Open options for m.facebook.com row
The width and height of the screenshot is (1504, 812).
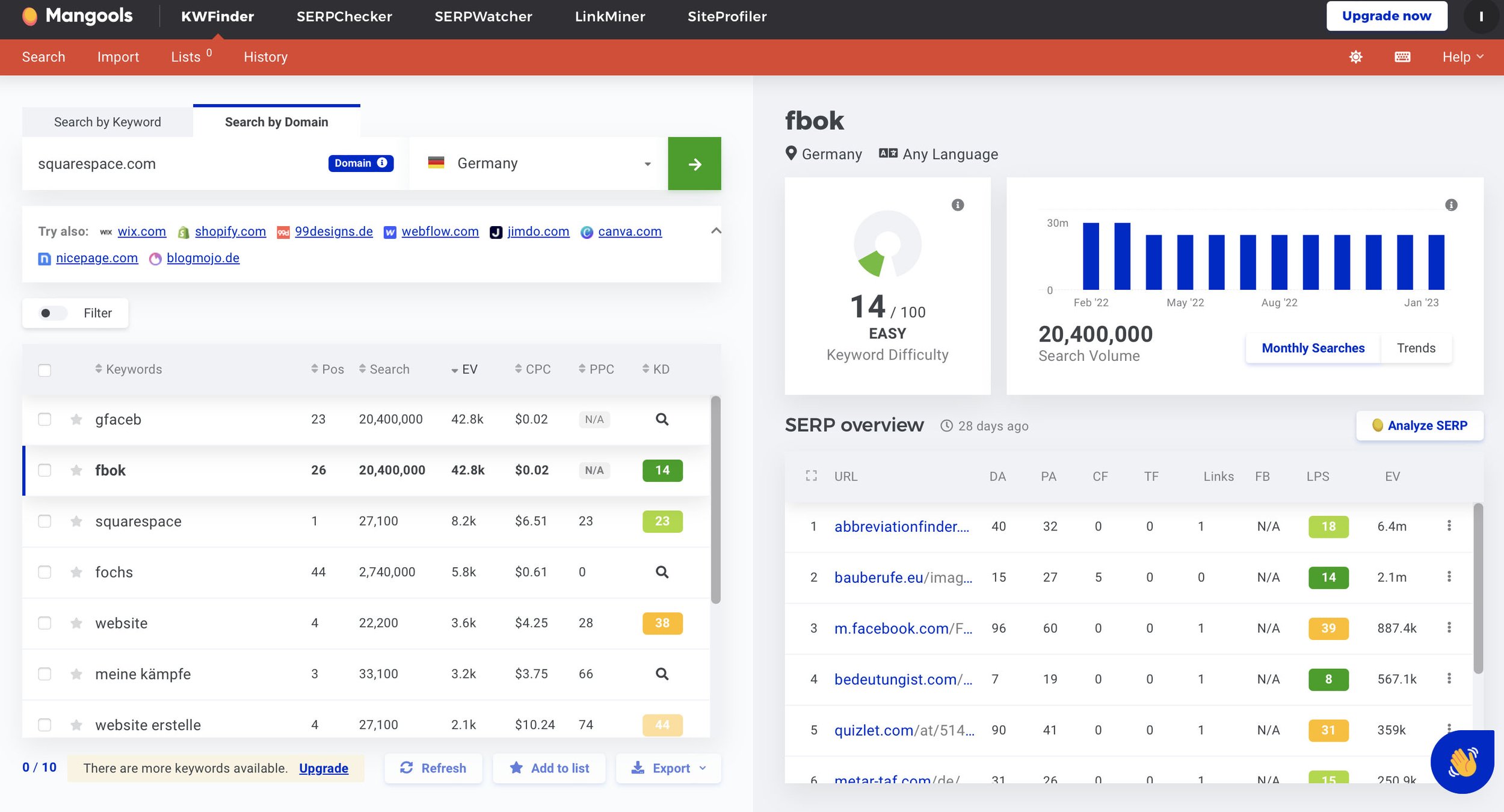[1449, 627]
